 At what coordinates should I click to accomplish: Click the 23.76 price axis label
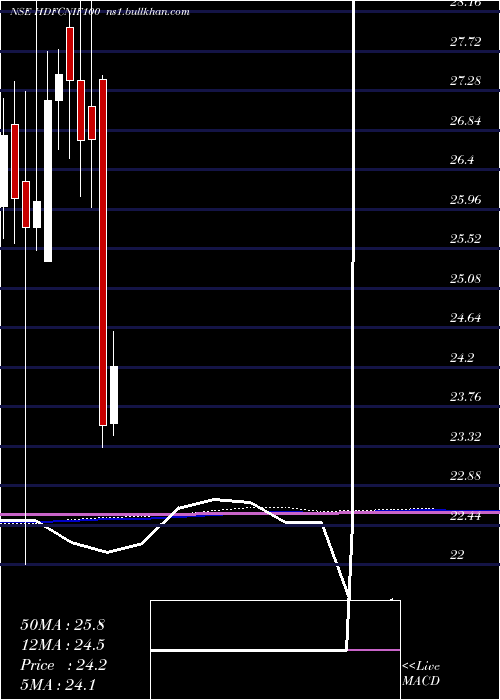pyautogui.click(x=466, y=396)
